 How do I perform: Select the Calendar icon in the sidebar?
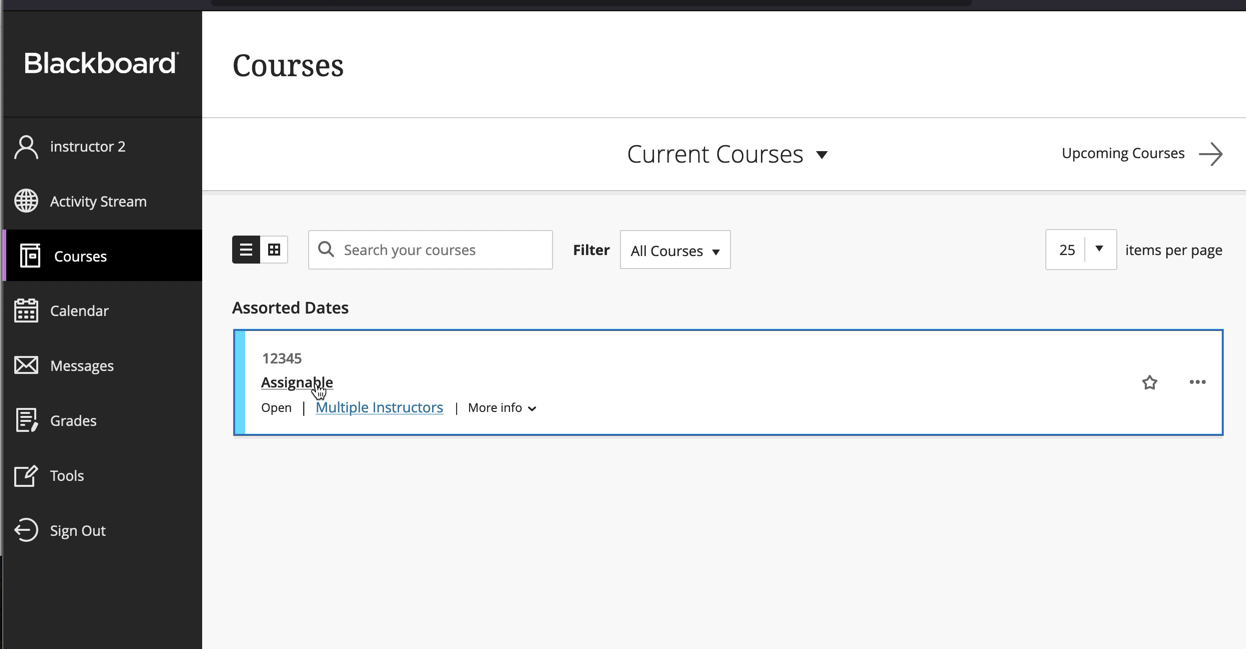click(26, 310)
